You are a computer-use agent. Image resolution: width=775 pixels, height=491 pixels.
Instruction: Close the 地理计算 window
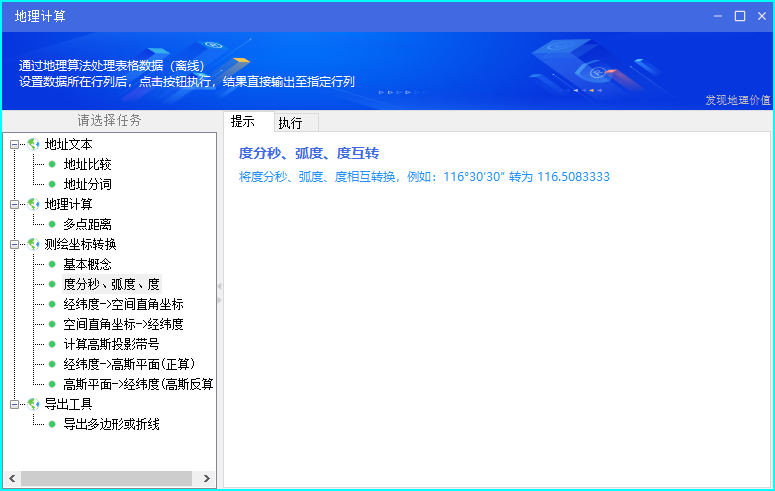click(762, 16)
